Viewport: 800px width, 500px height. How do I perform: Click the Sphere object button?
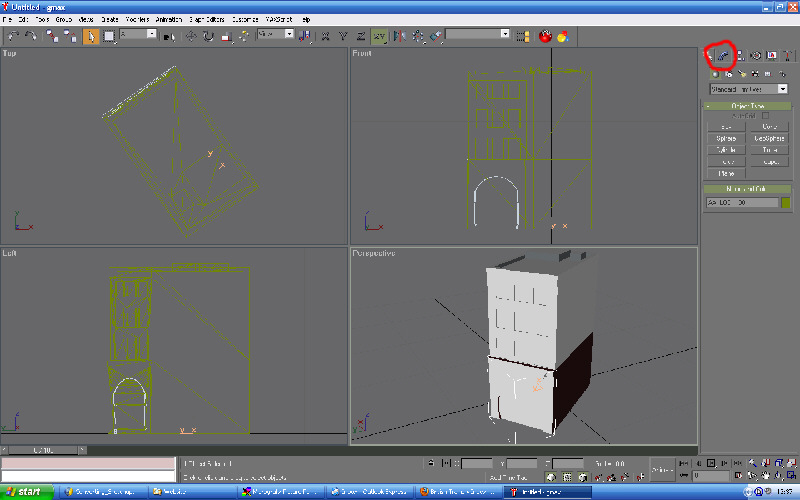click(x=726, y=138)
